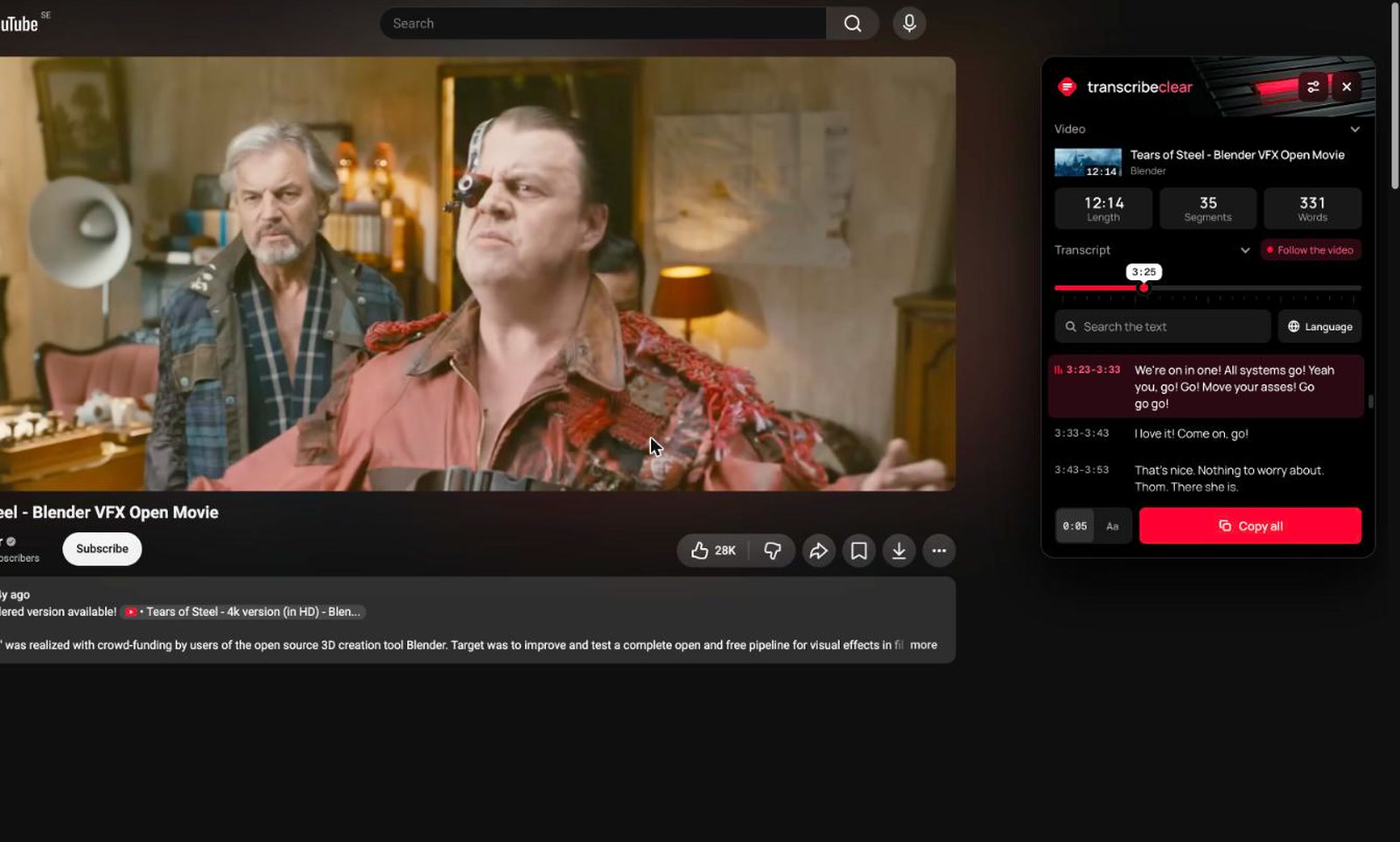This screenshot has width=1400, height=842.
Task: Click the transcript timeline slider handle
Action: click(x=1144, y=288)
